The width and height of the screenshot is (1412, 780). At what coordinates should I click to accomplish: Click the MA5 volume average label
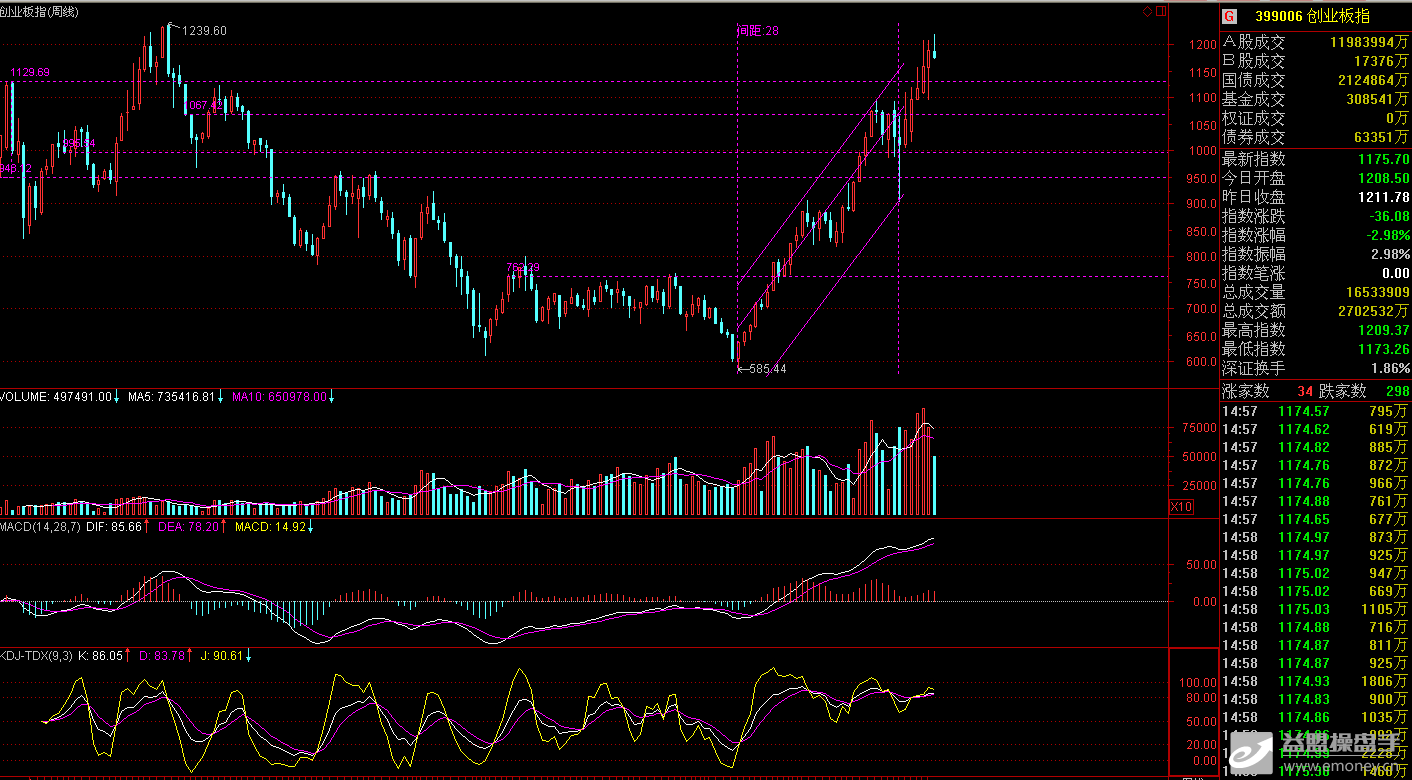tap(170, 397)
